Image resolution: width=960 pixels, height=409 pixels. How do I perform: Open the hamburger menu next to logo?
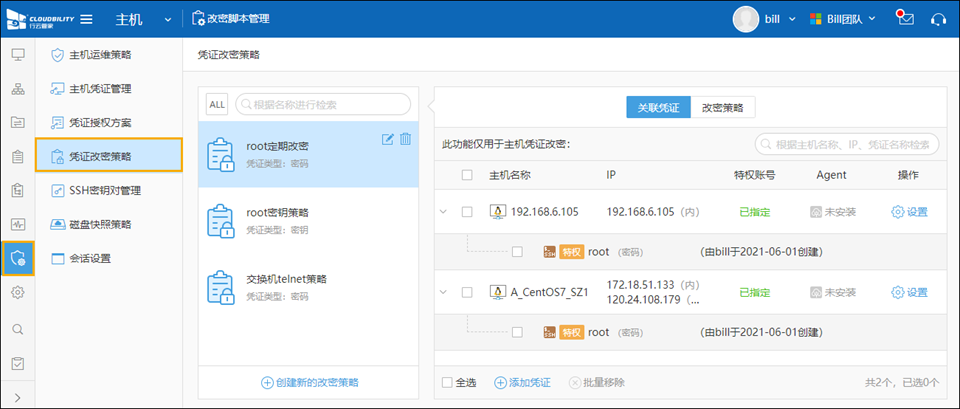(86, 19)
